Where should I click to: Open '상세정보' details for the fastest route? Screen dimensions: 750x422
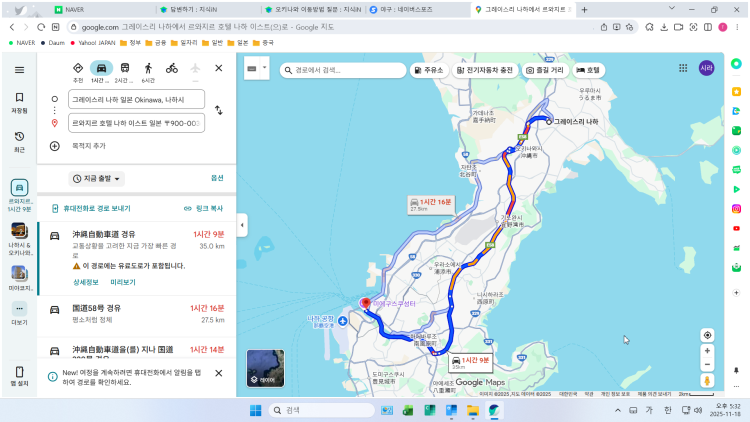point(88,282)
